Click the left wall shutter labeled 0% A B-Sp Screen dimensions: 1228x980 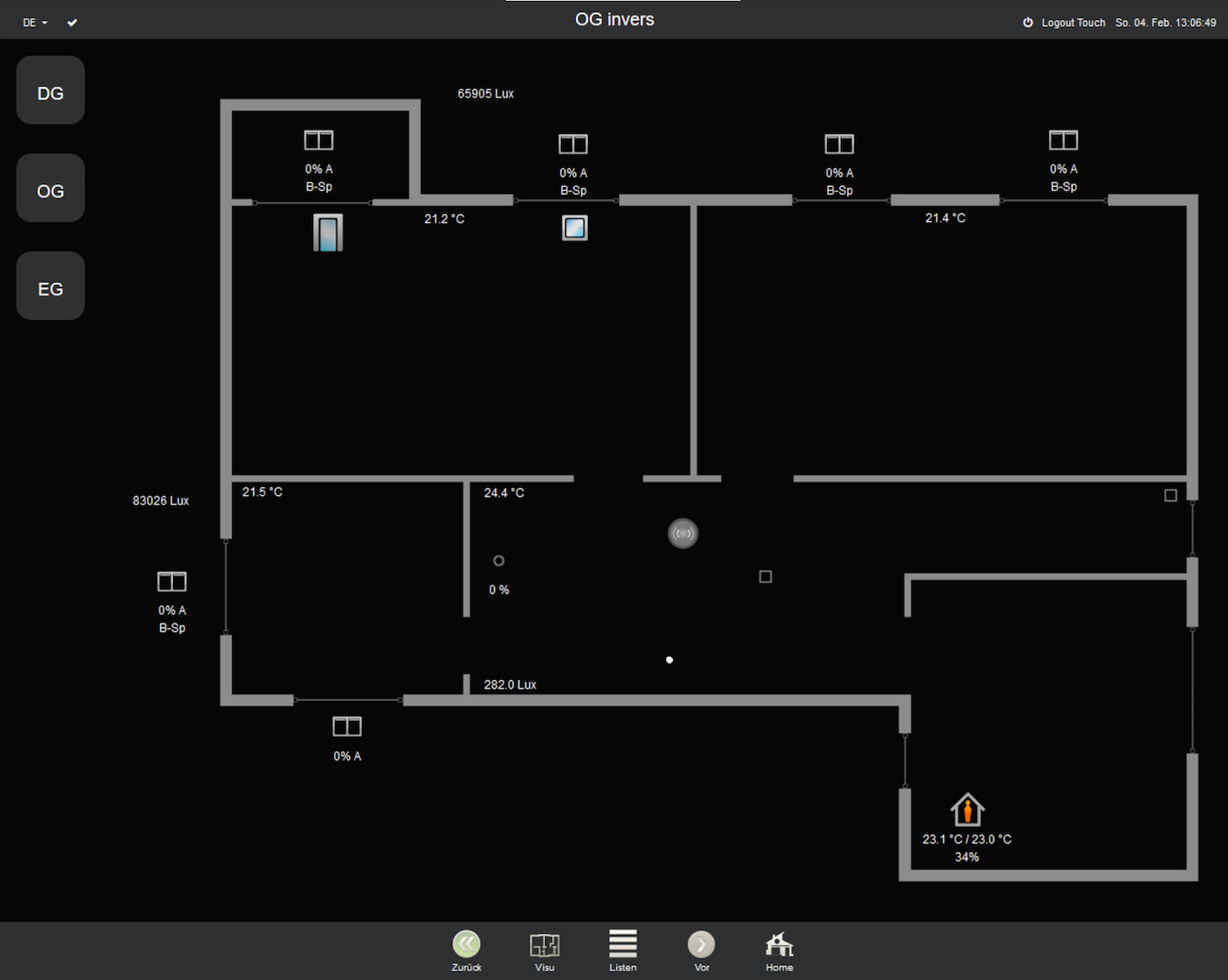point(171,581)
